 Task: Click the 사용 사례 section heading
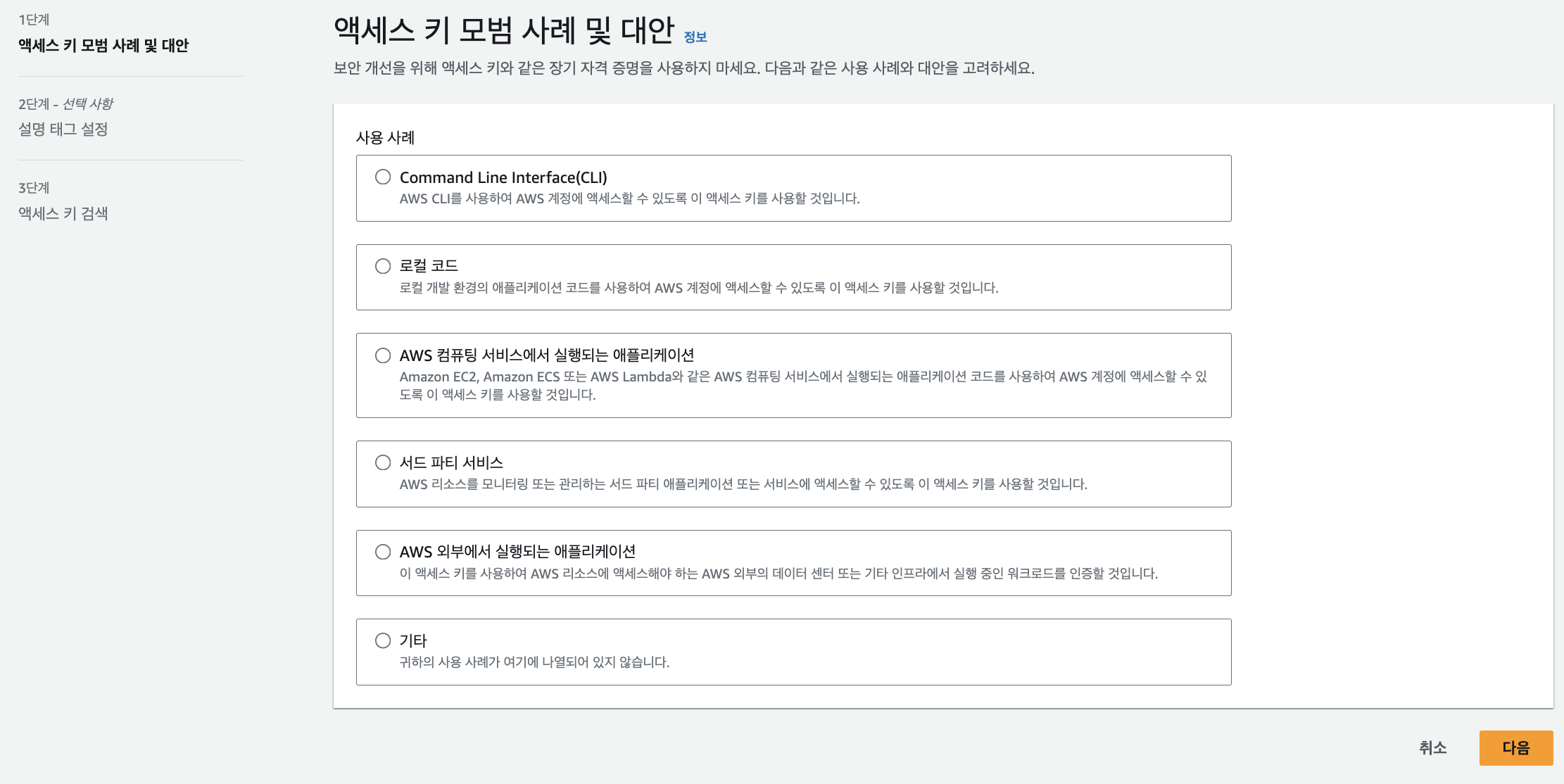(x=385, y=137)
